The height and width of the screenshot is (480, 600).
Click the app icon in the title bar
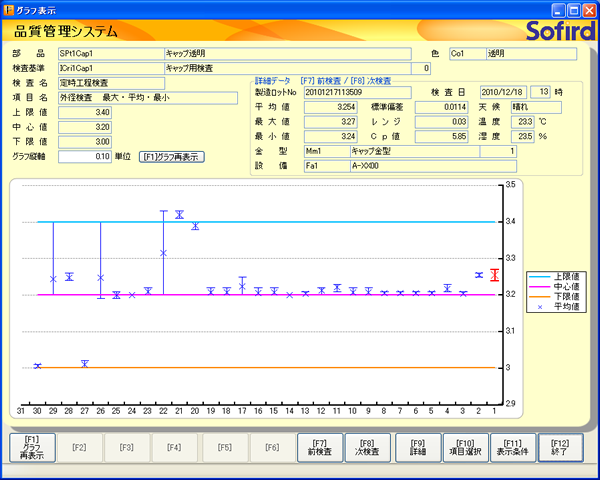point(10,9)
